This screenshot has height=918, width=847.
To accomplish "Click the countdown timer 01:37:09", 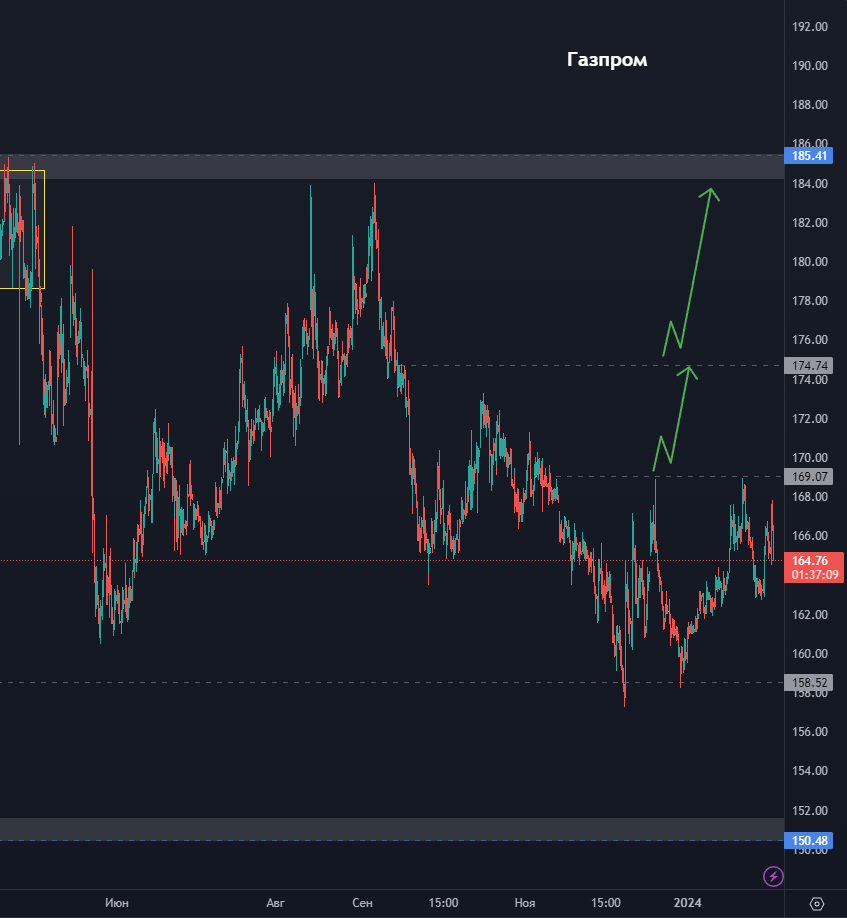I will click(x=815, y=575).
